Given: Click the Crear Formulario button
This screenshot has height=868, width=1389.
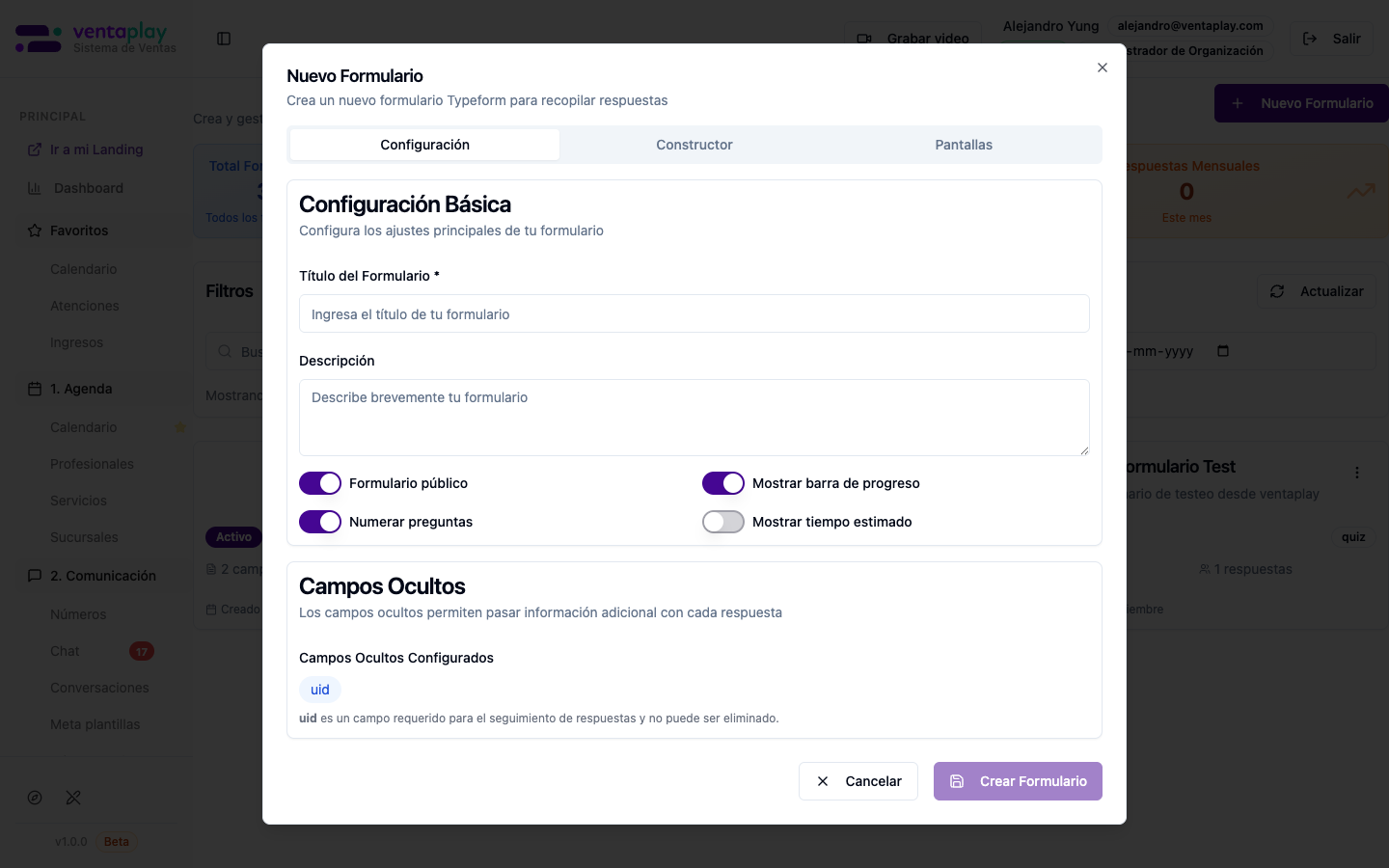Looking at the screenshot, I should click(1018, 781).
